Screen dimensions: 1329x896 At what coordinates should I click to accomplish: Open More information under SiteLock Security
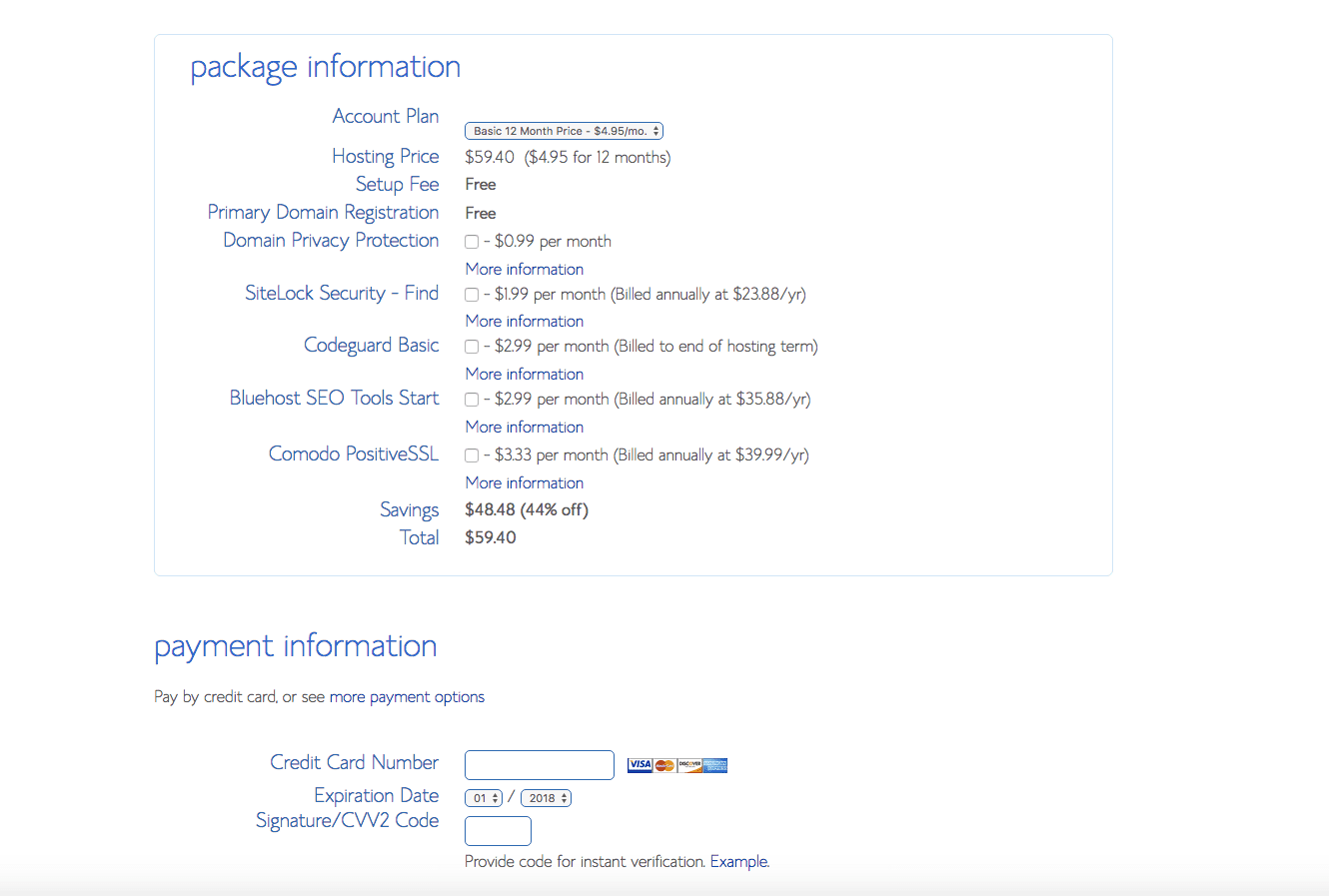pyautogui.click(x=525, y=321)
